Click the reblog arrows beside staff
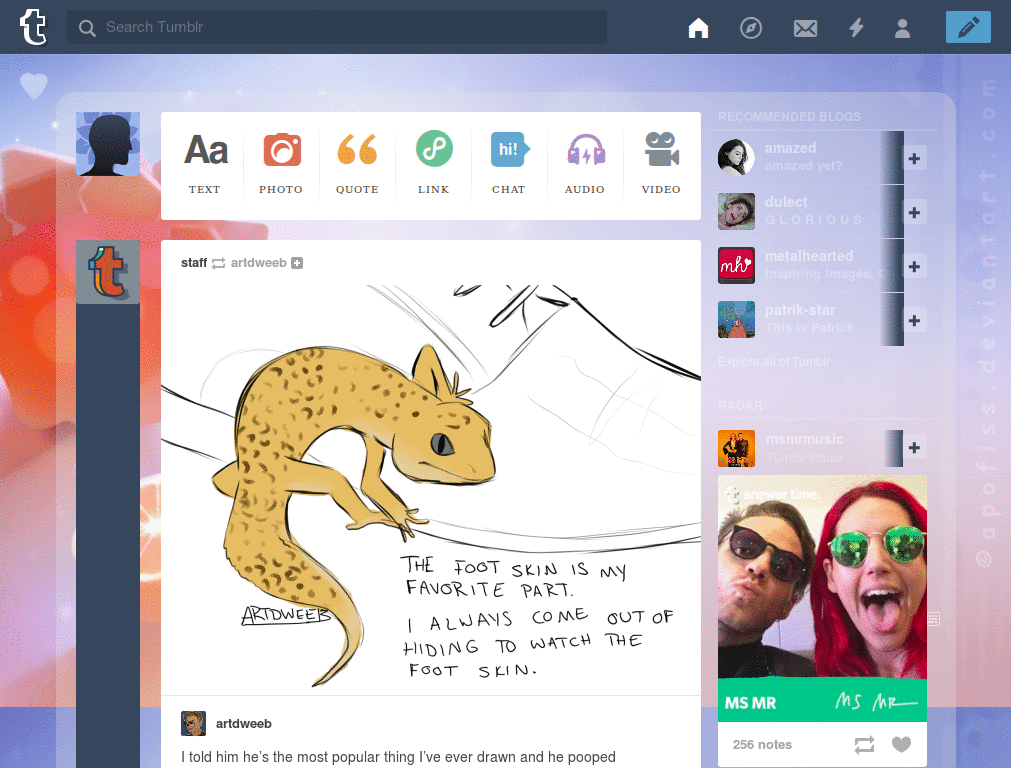This screenshot has width=1024, height=768. (x=219, y=263)
